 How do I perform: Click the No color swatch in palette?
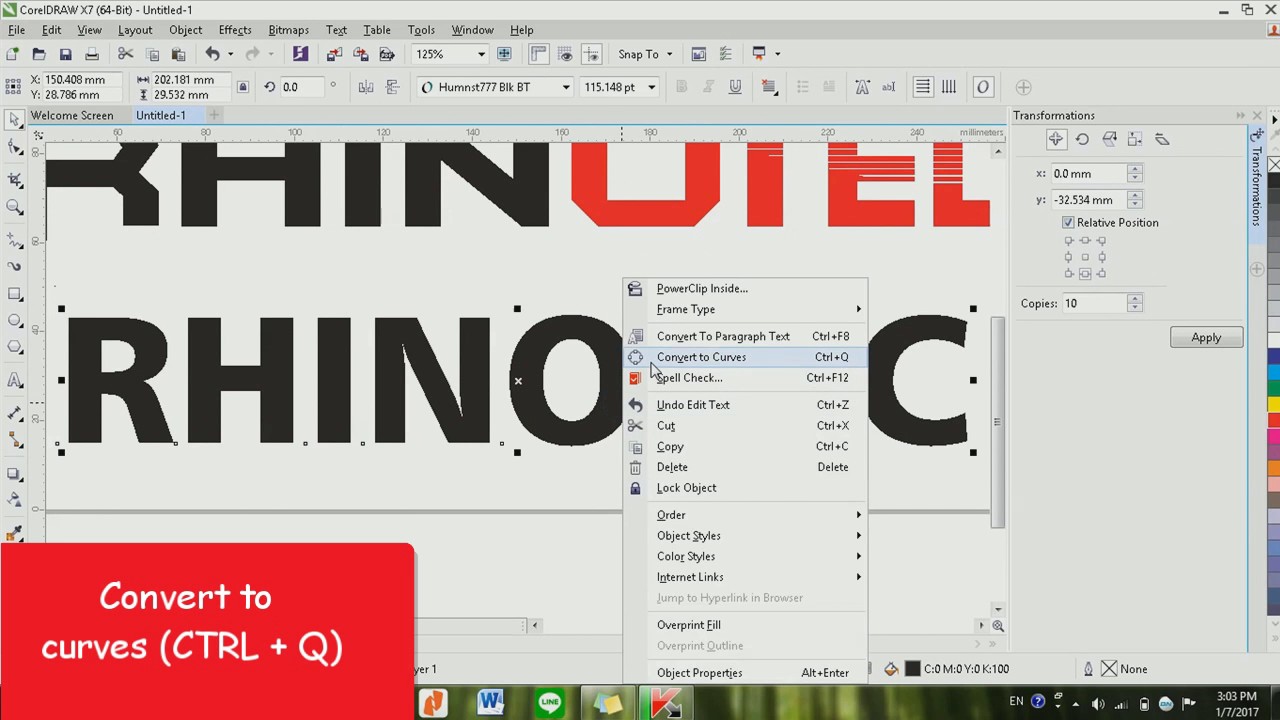pyautogui.click(x=1274, y=164)
